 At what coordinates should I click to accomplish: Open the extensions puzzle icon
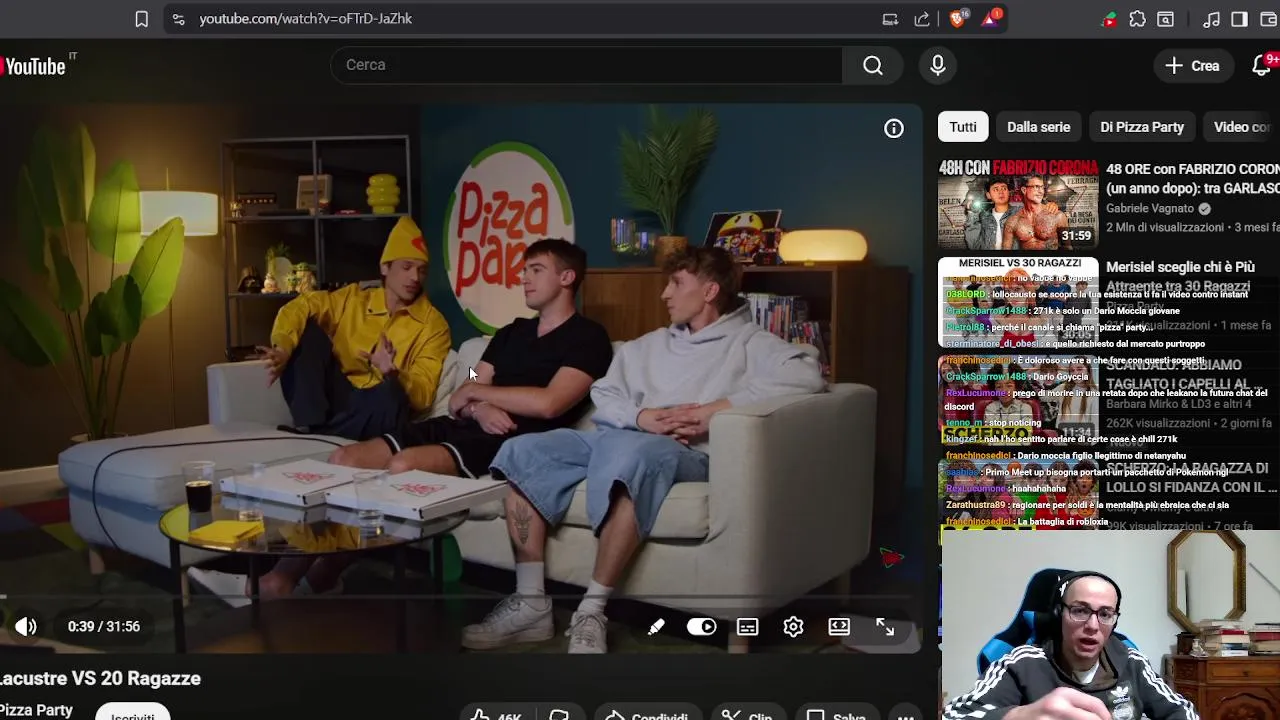coord(1137,19)
